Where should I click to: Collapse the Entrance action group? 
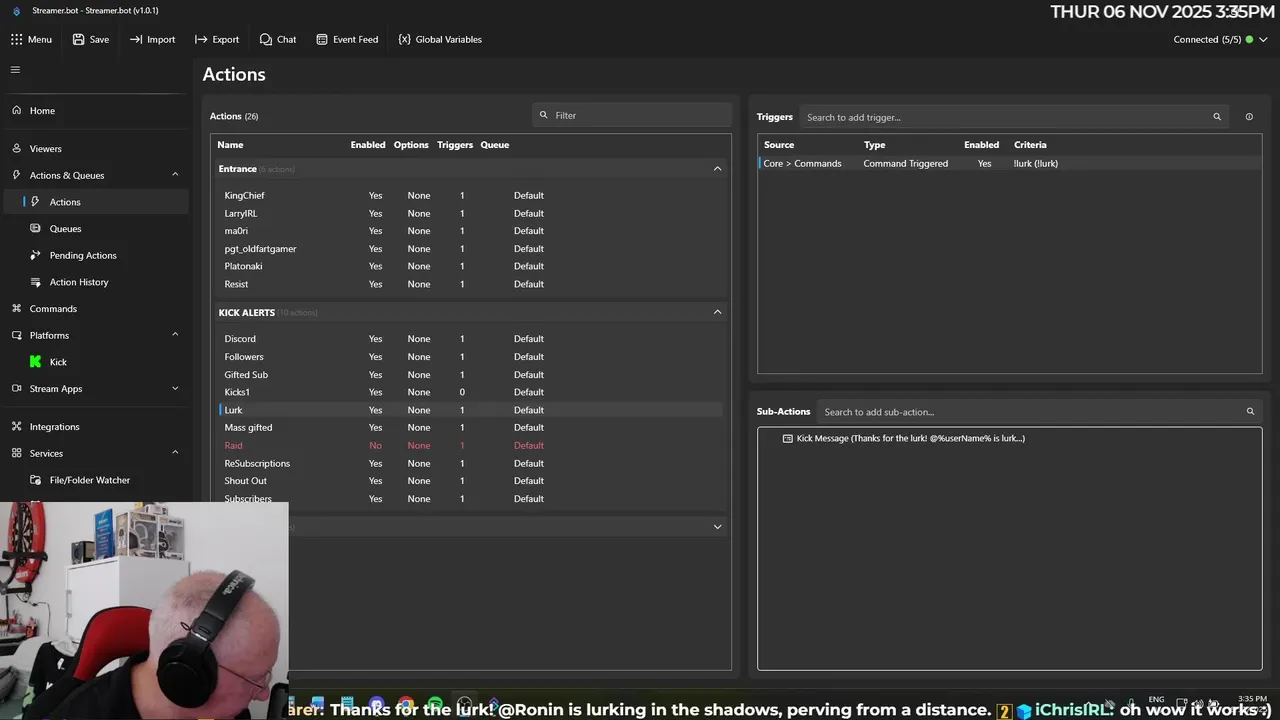(717, 169)
